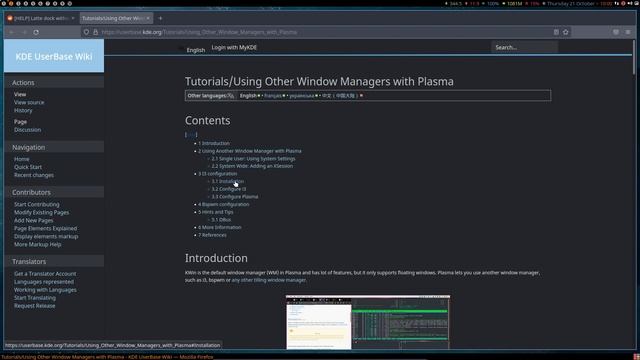Image resolution: width=640 pixels, height=360 pixels.
Task: Jump to 2.2 System Wide: Adding XSession
Action: 252,166
